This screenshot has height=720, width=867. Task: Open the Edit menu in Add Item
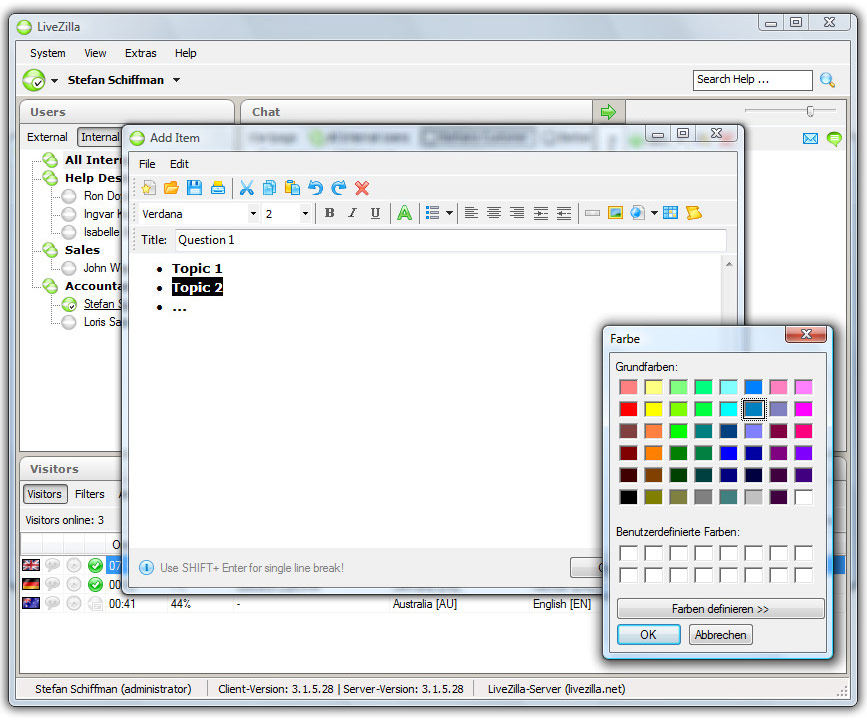[x=179, y=164]
